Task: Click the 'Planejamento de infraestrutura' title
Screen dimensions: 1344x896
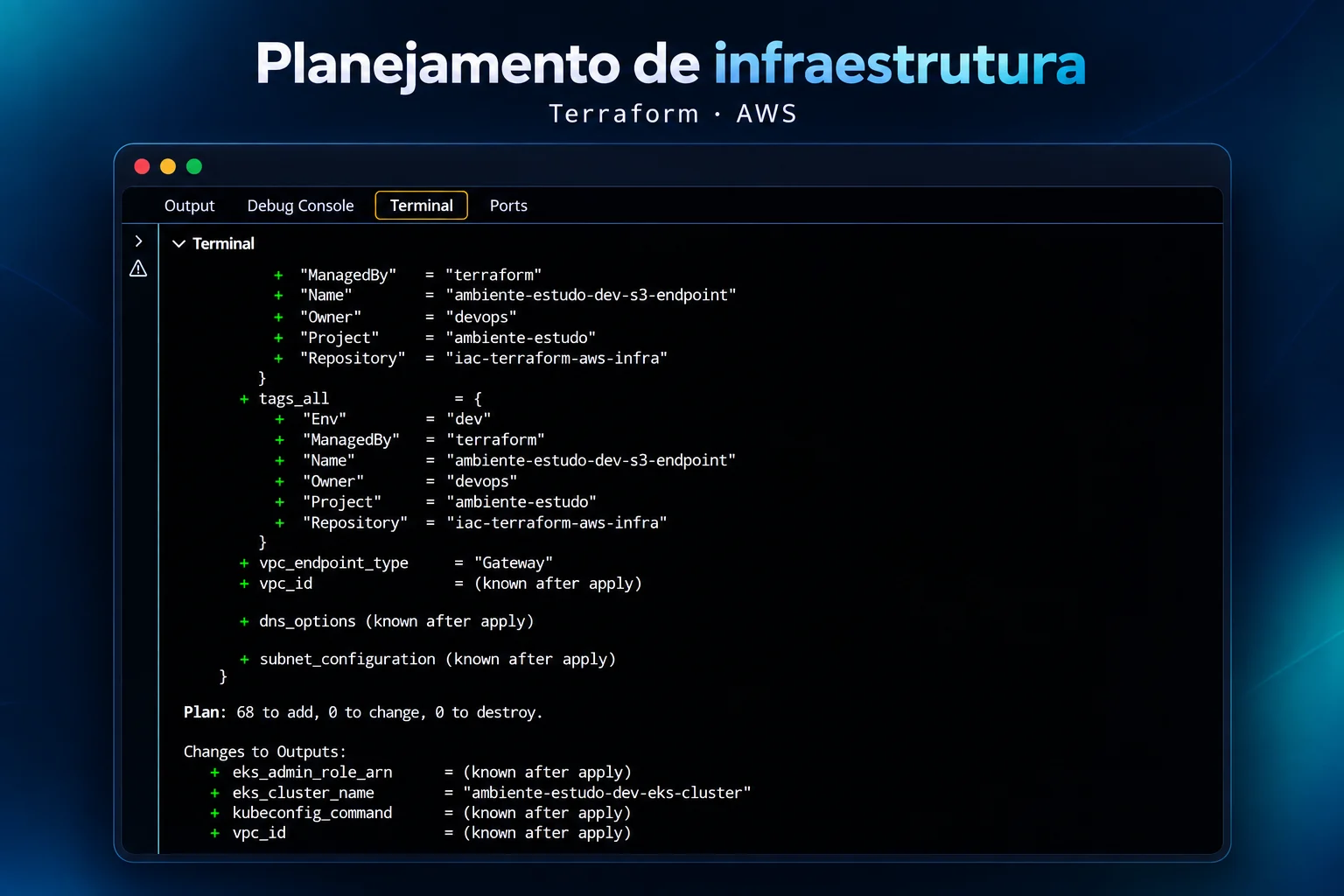Action: click(671, 64)
